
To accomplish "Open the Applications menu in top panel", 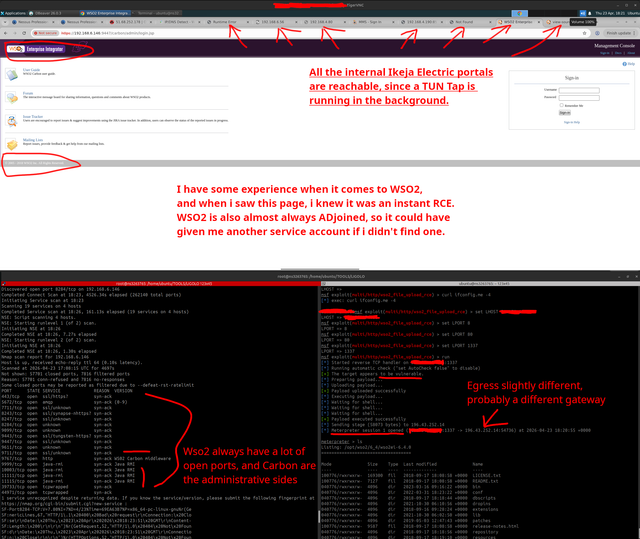I will 13,13.
